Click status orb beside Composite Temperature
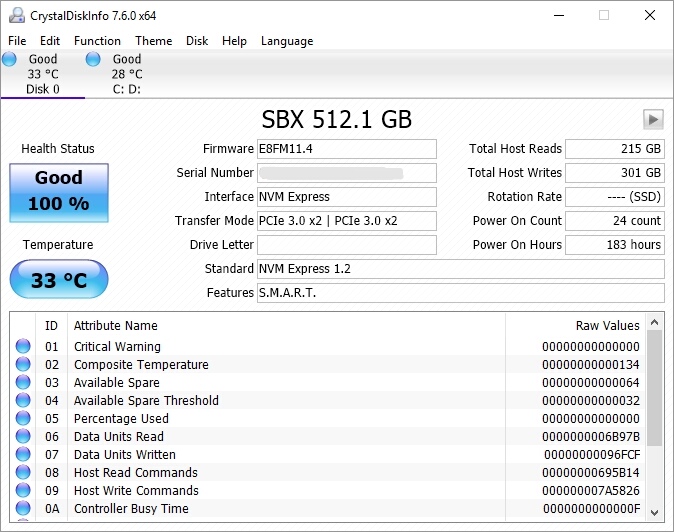This screenshot has width=674, height=532. click(23, 365)
